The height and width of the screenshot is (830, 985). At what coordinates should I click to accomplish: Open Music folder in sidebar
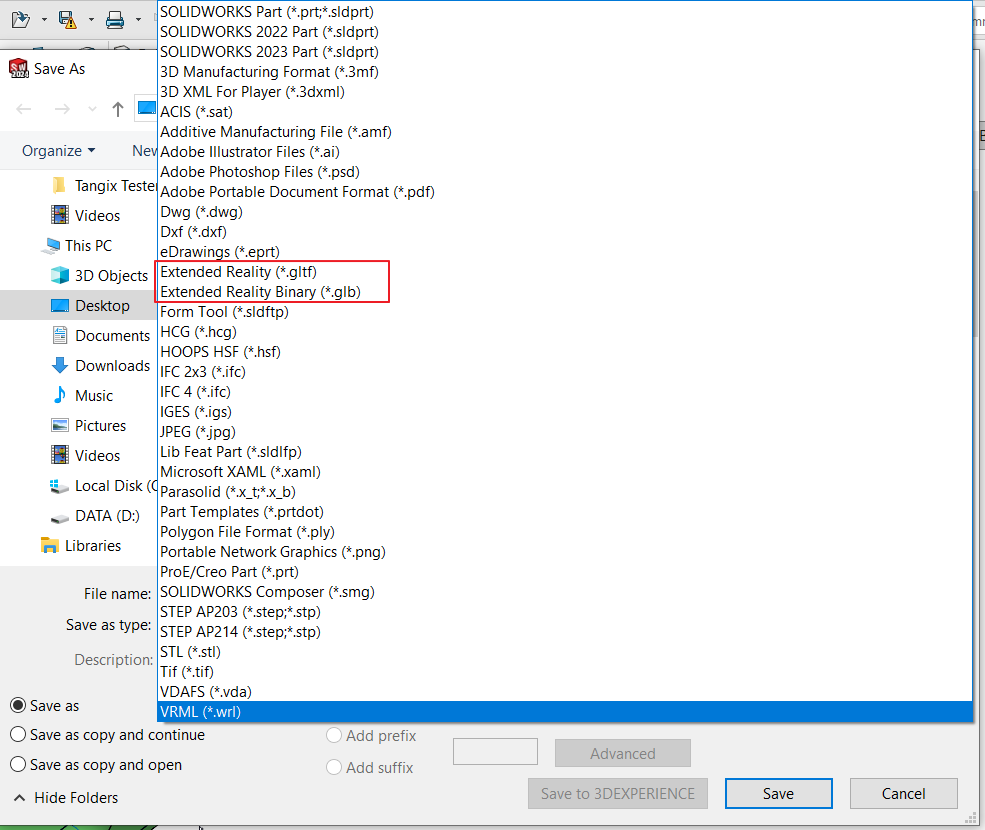click(x=82, y=396)
